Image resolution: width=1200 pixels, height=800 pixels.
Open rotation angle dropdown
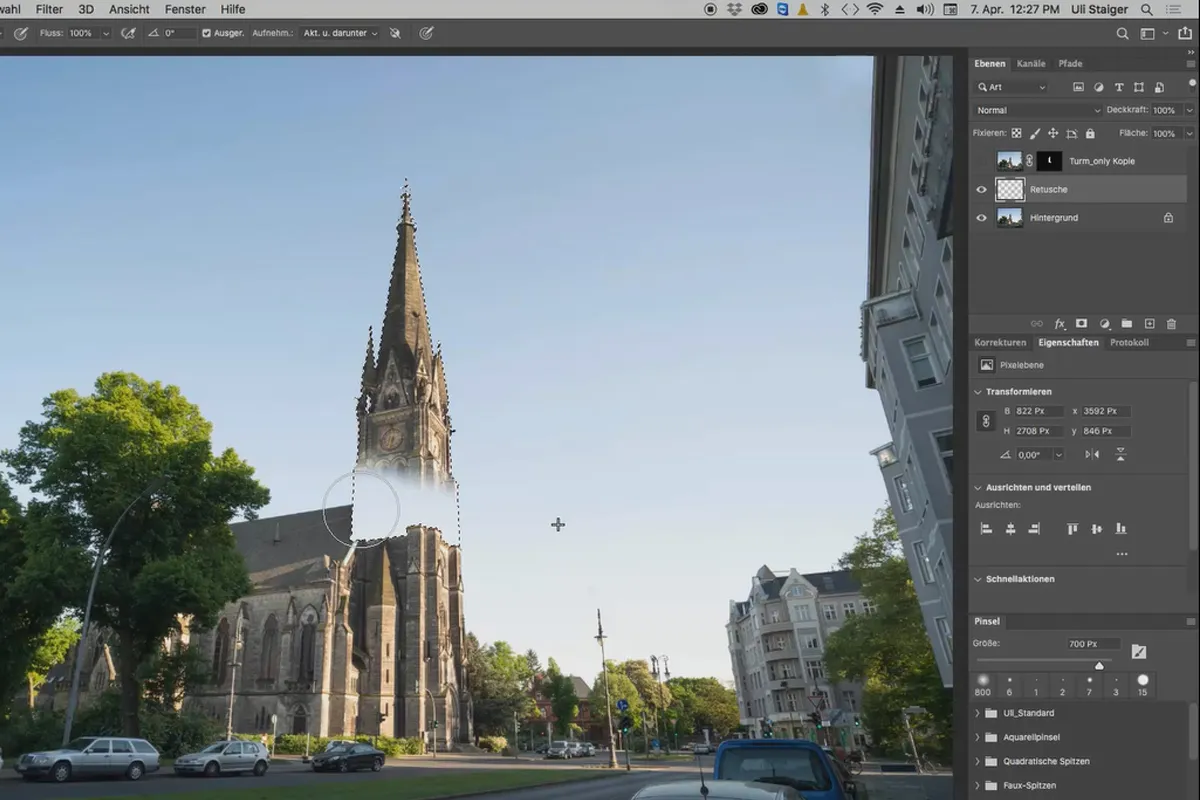(x=1058, y=454)
